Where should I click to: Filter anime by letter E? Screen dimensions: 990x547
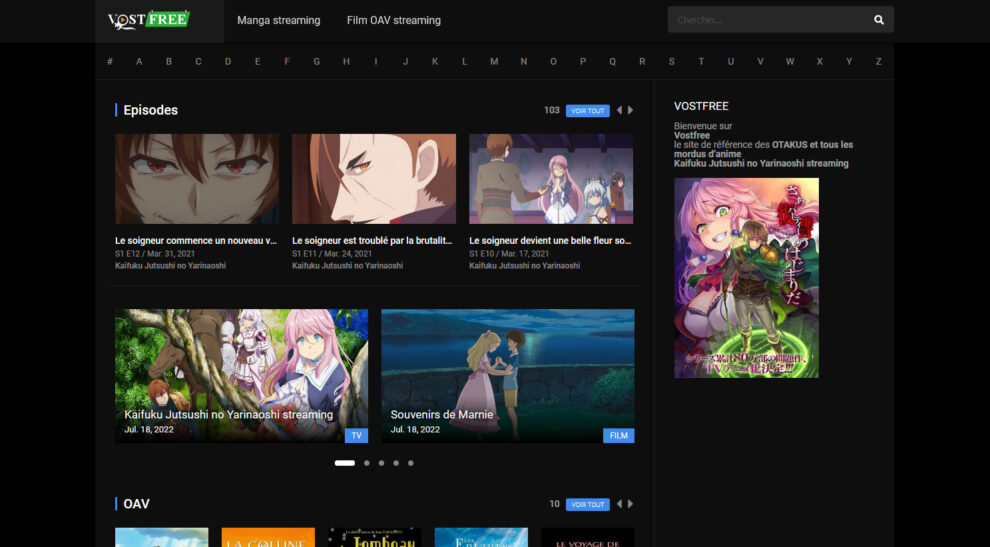coord(258,61)
